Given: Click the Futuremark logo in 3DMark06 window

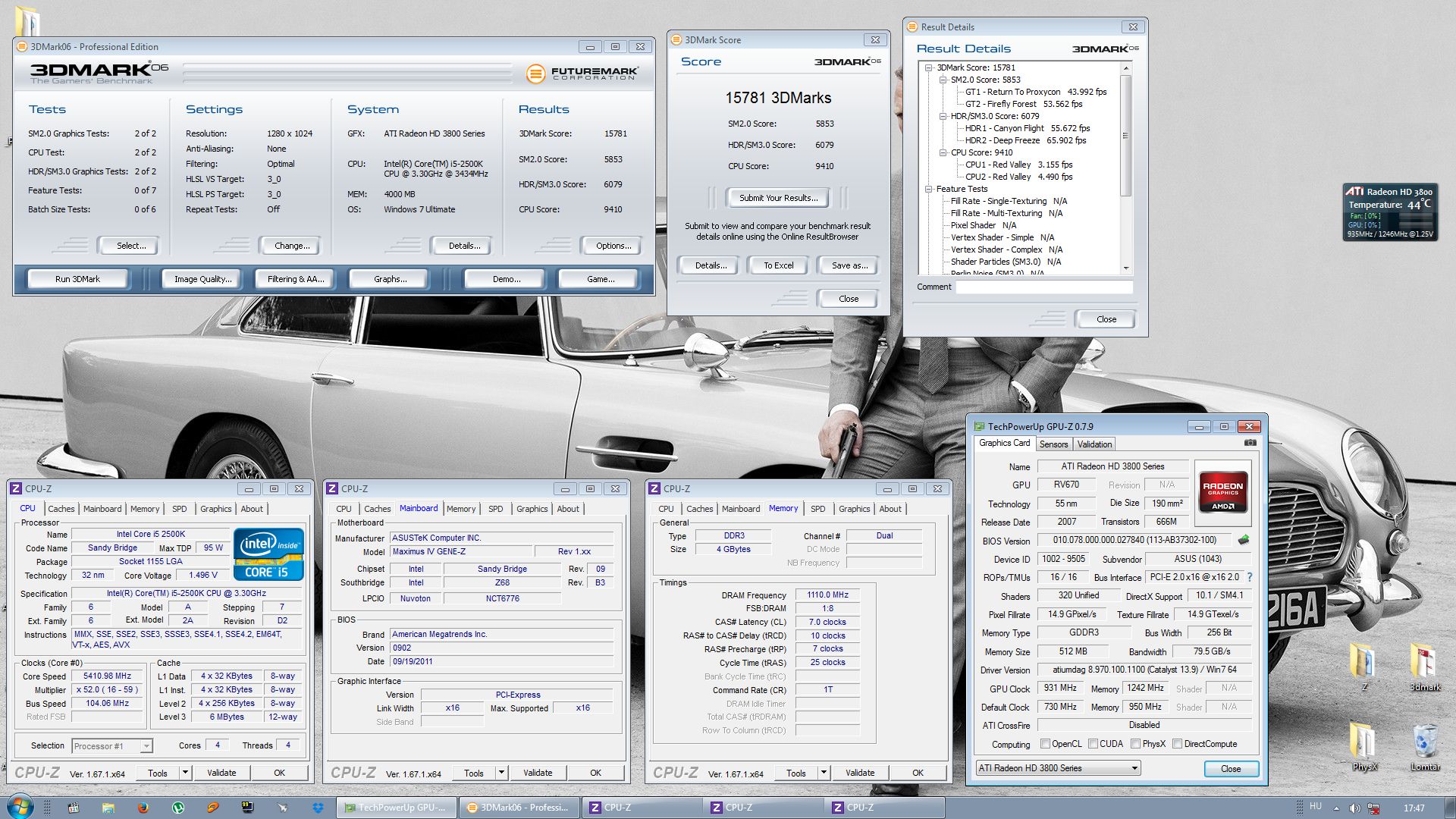Looking at the screenshot, I should pyautogui.click(x=582, y=74).
